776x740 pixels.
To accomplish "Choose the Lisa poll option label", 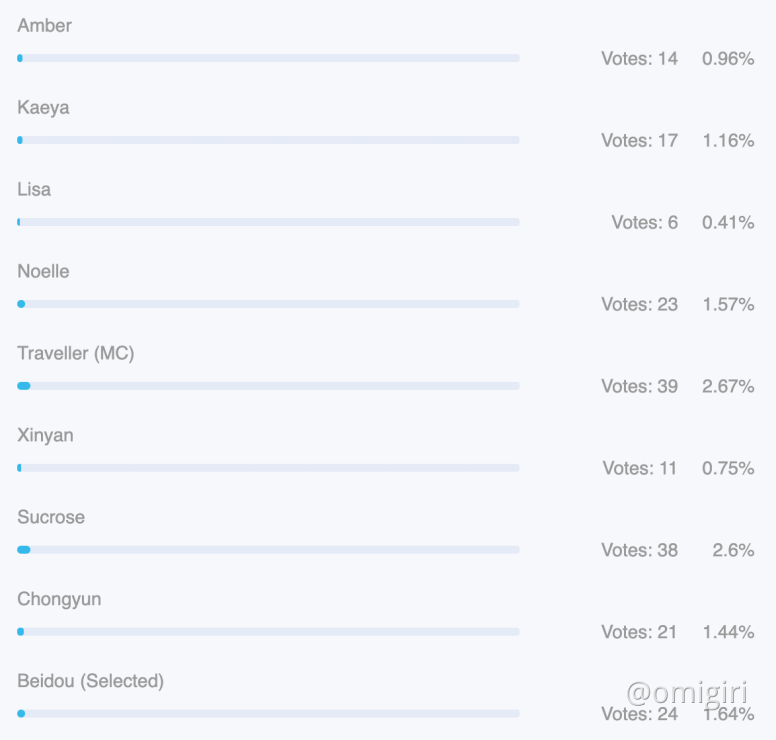I will tap(34, 190).
